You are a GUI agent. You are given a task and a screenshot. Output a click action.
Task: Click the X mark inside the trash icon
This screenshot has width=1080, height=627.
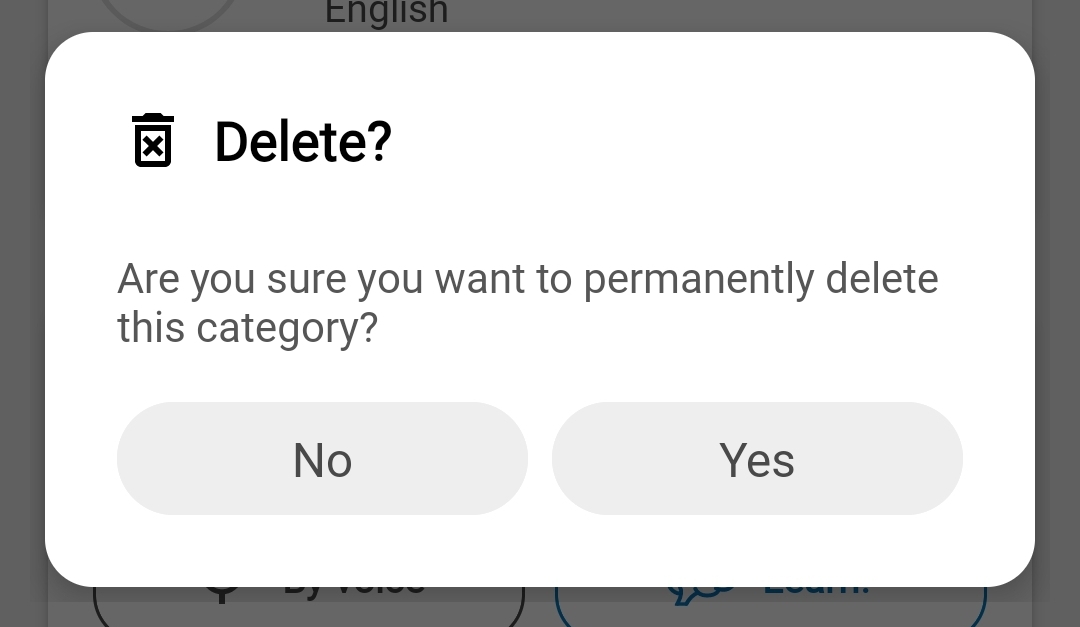click(x=153, y=148)
